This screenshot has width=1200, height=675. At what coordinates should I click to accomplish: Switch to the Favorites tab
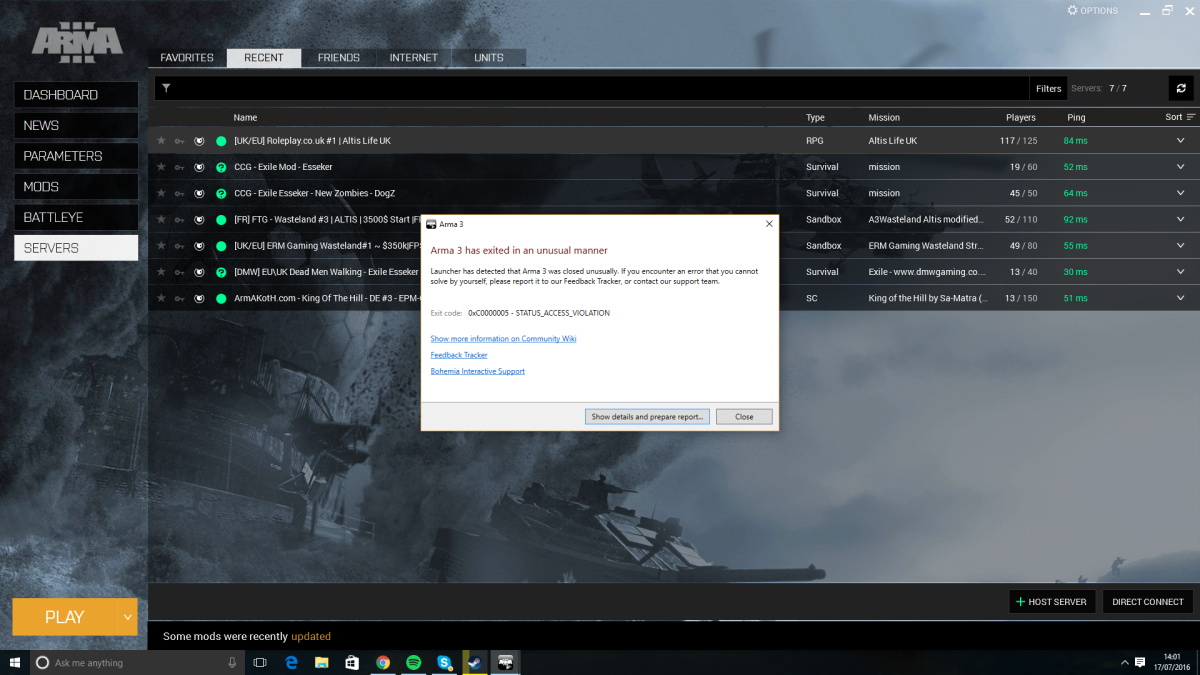(187, 58)
